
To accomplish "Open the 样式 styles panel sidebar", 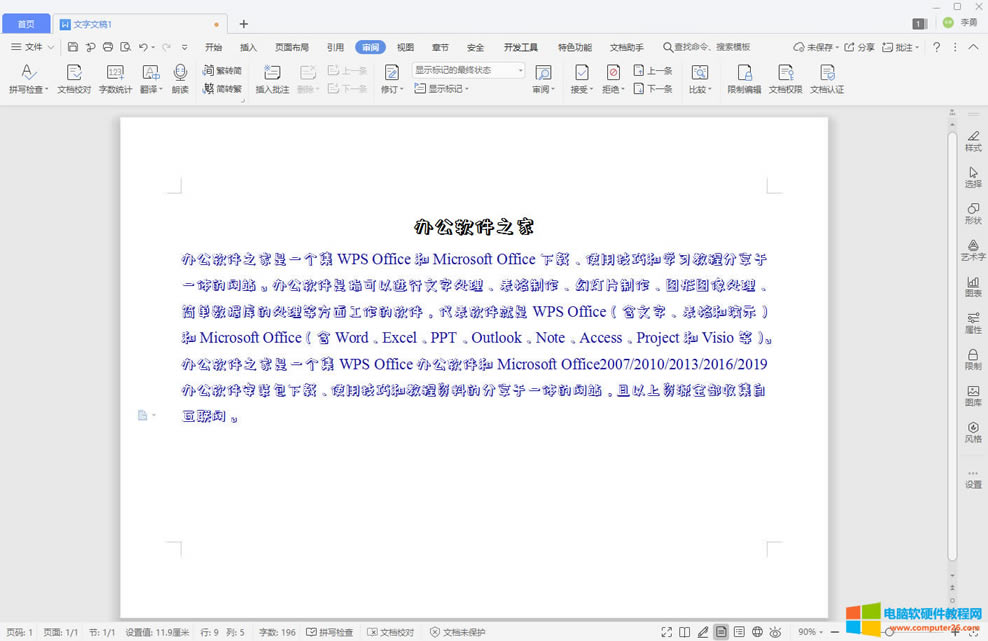I will click(972, 141).
